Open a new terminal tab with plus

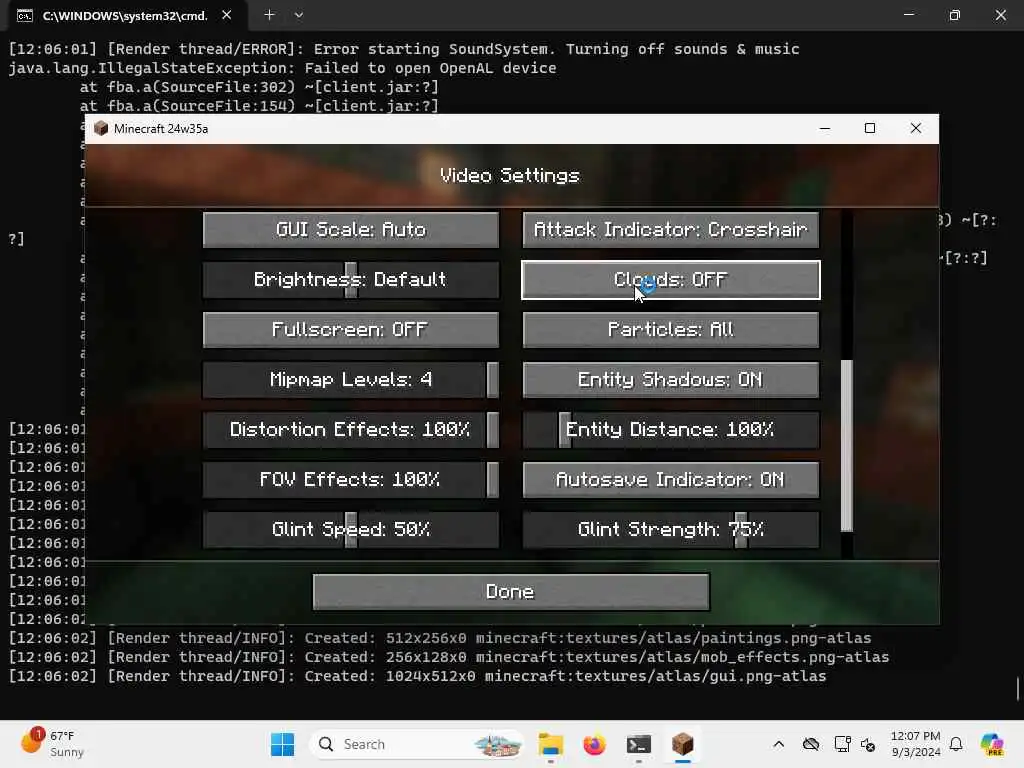coord(269,14)
